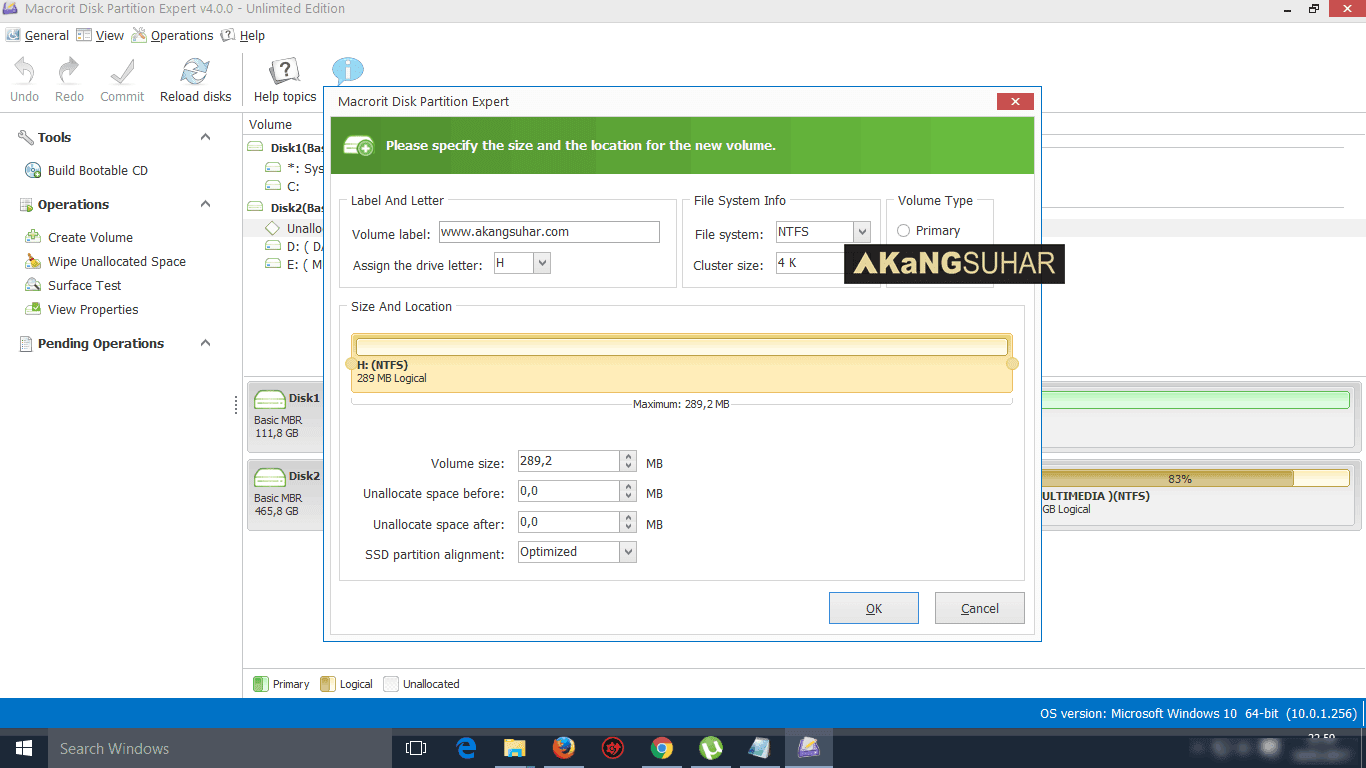Select the Primary volume type radio button
The width and height of the screenshot is (1366, 768).
coord(904,231)
